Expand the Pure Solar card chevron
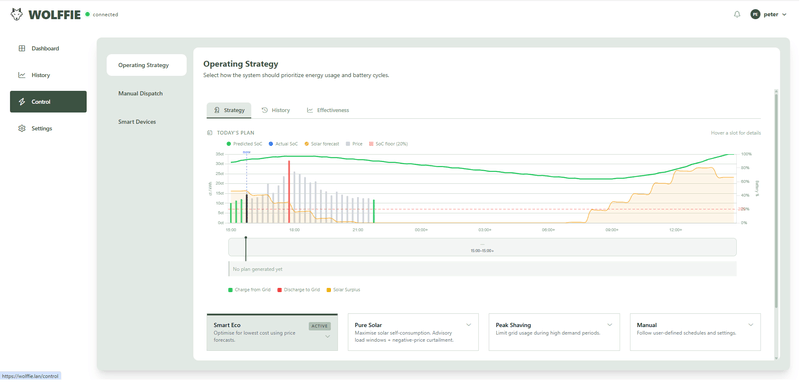The image size is (800, 385). click(468, 325)
